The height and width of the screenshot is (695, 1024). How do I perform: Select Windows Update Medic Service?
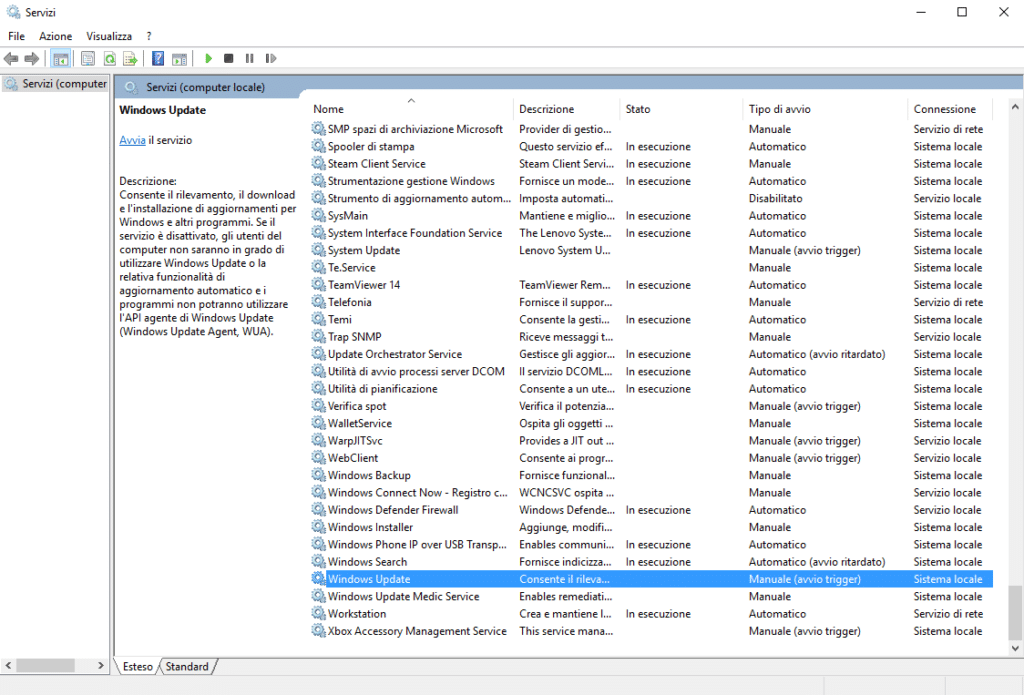coord(652,596)
